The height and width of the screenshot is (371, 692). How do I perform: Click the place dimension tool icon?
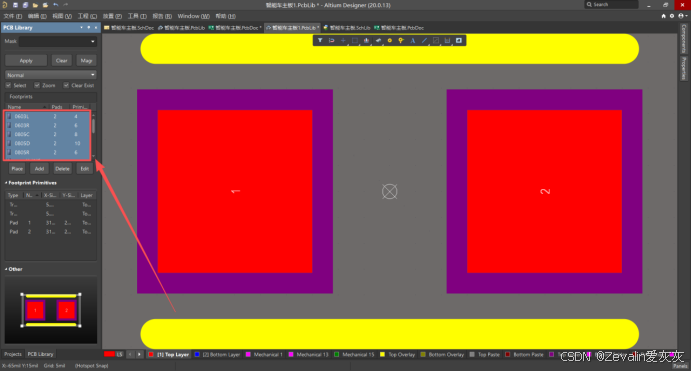point(448,41)
